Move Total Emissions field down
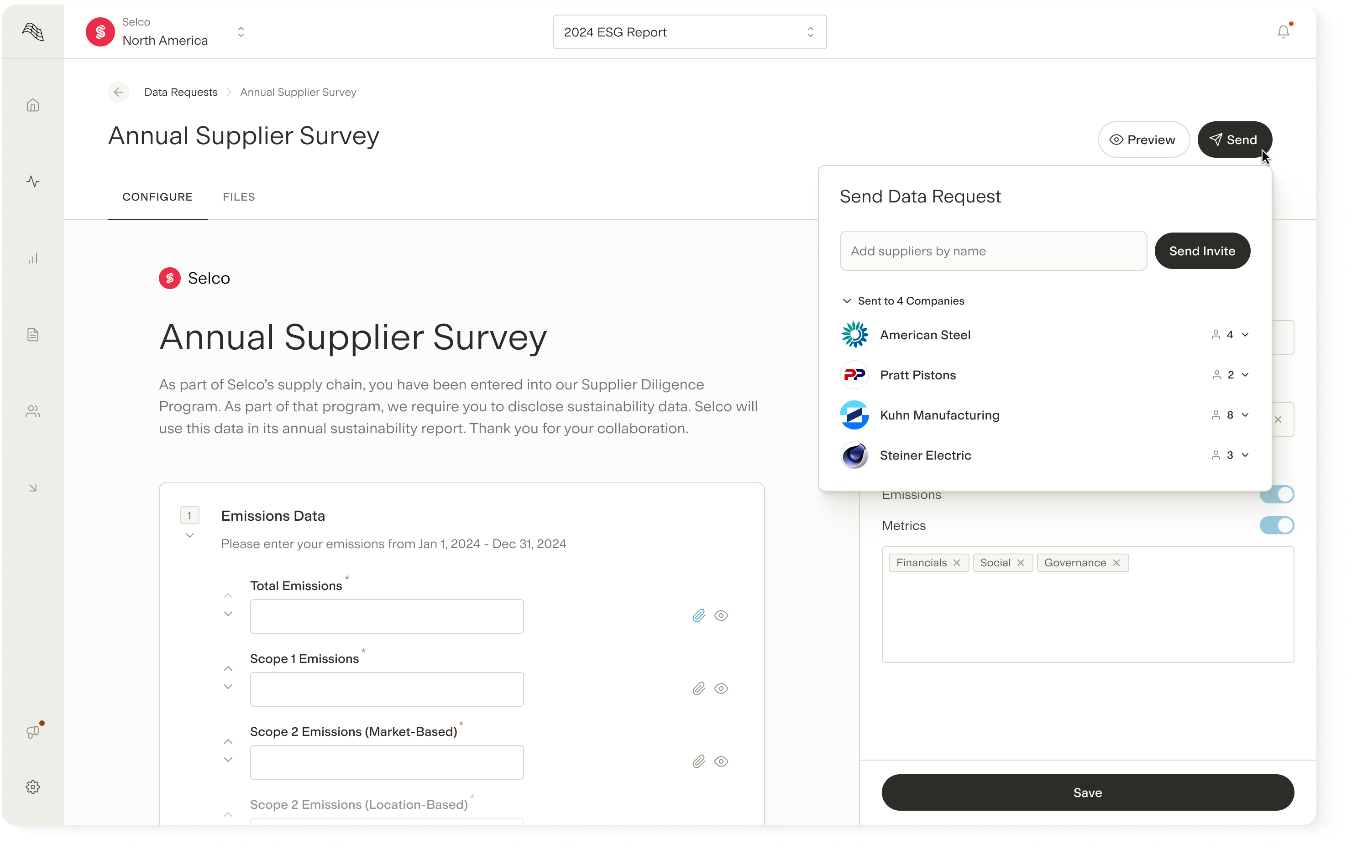Screen dimensions: 1352x849 228,614
